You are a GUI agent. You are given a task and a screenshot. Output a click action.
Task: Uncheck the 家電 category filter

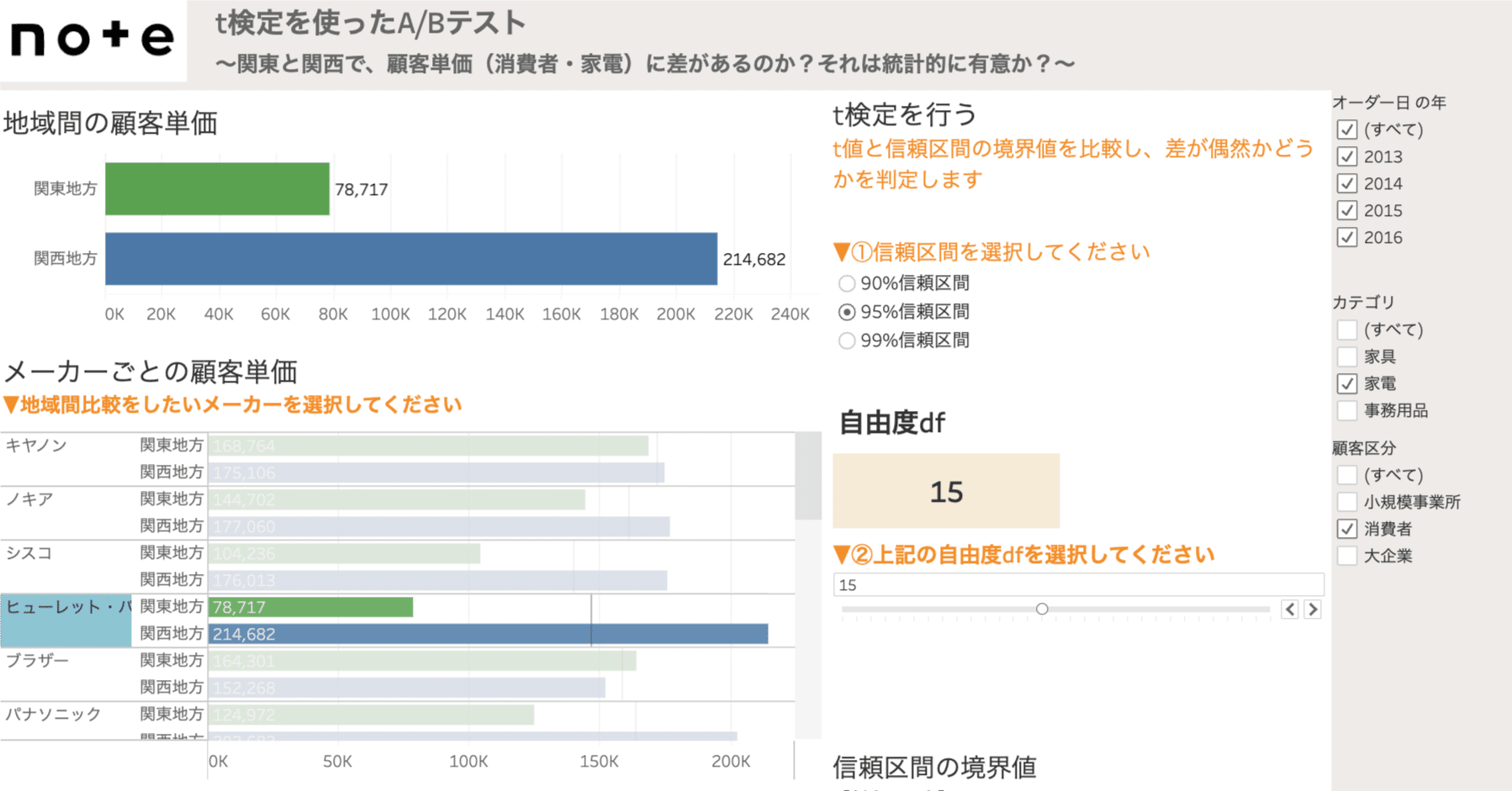[1348, 383]
